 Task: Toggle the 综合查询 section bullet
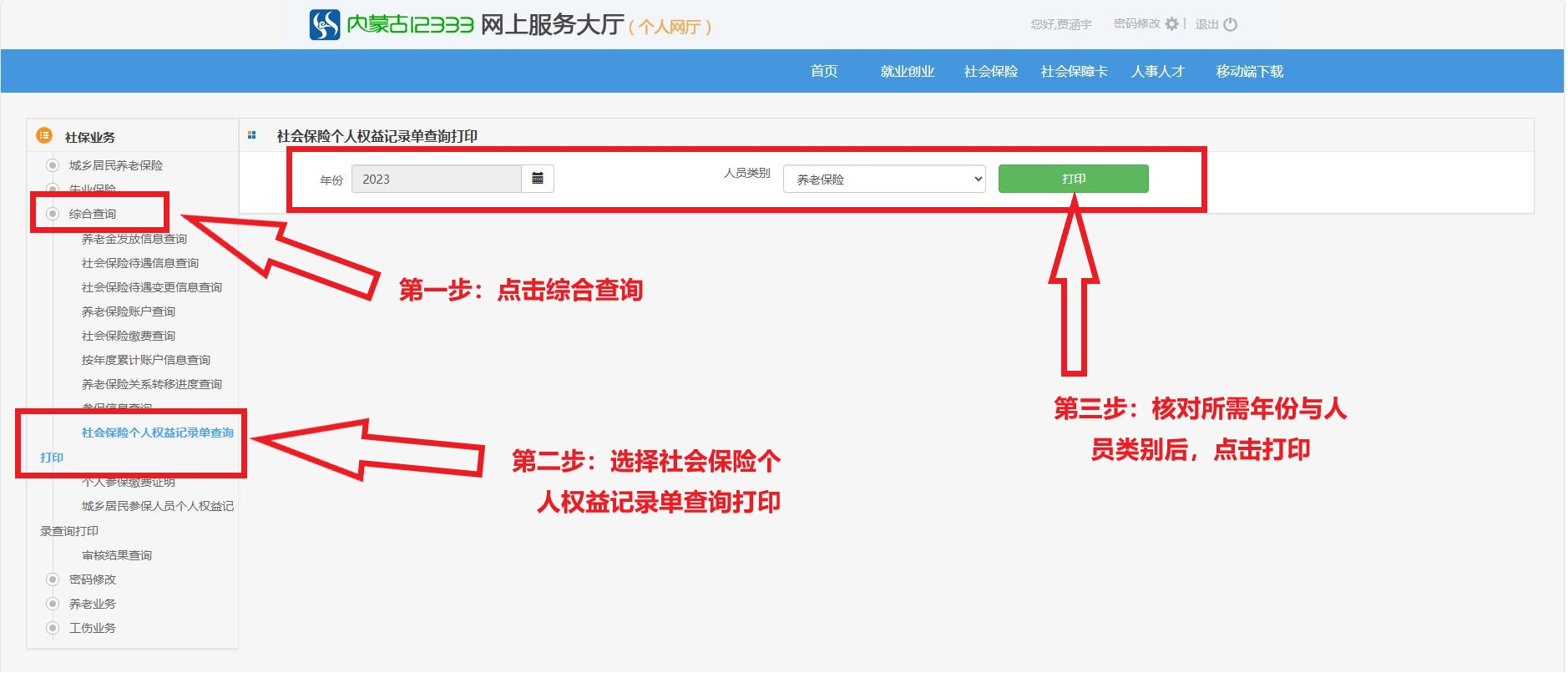53,214
